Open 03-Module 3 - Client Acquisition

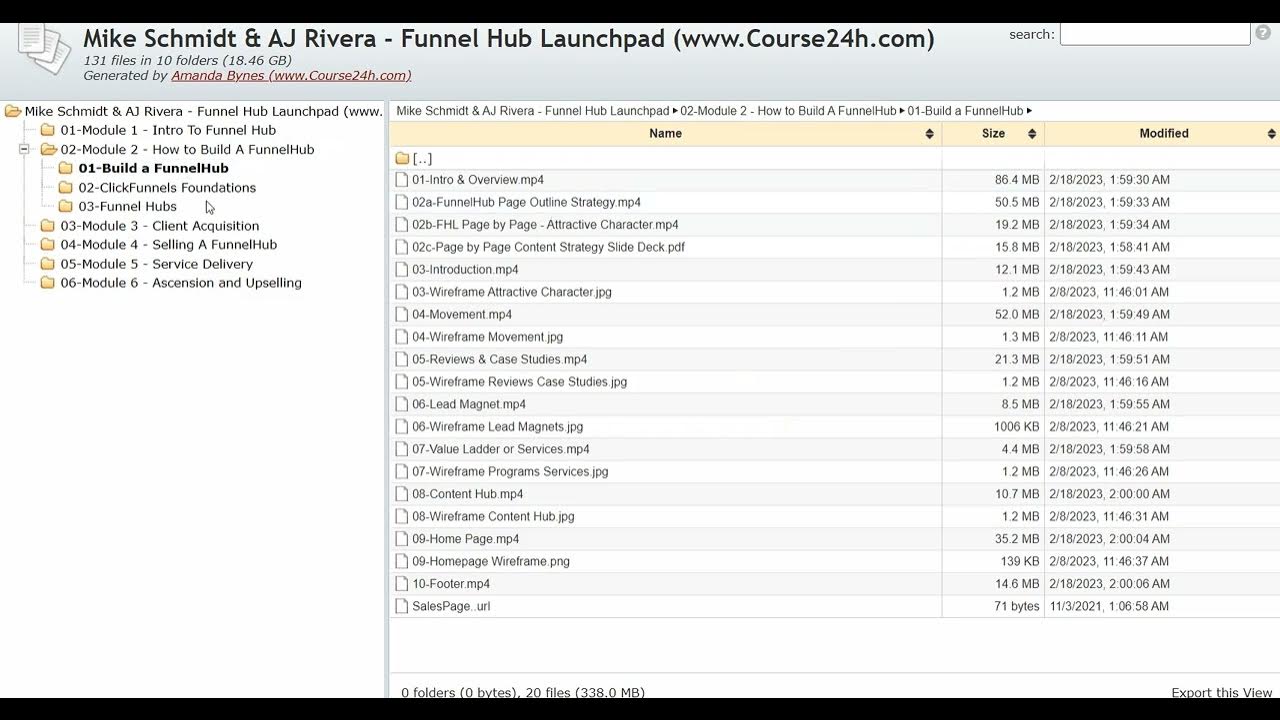point(160,226)
